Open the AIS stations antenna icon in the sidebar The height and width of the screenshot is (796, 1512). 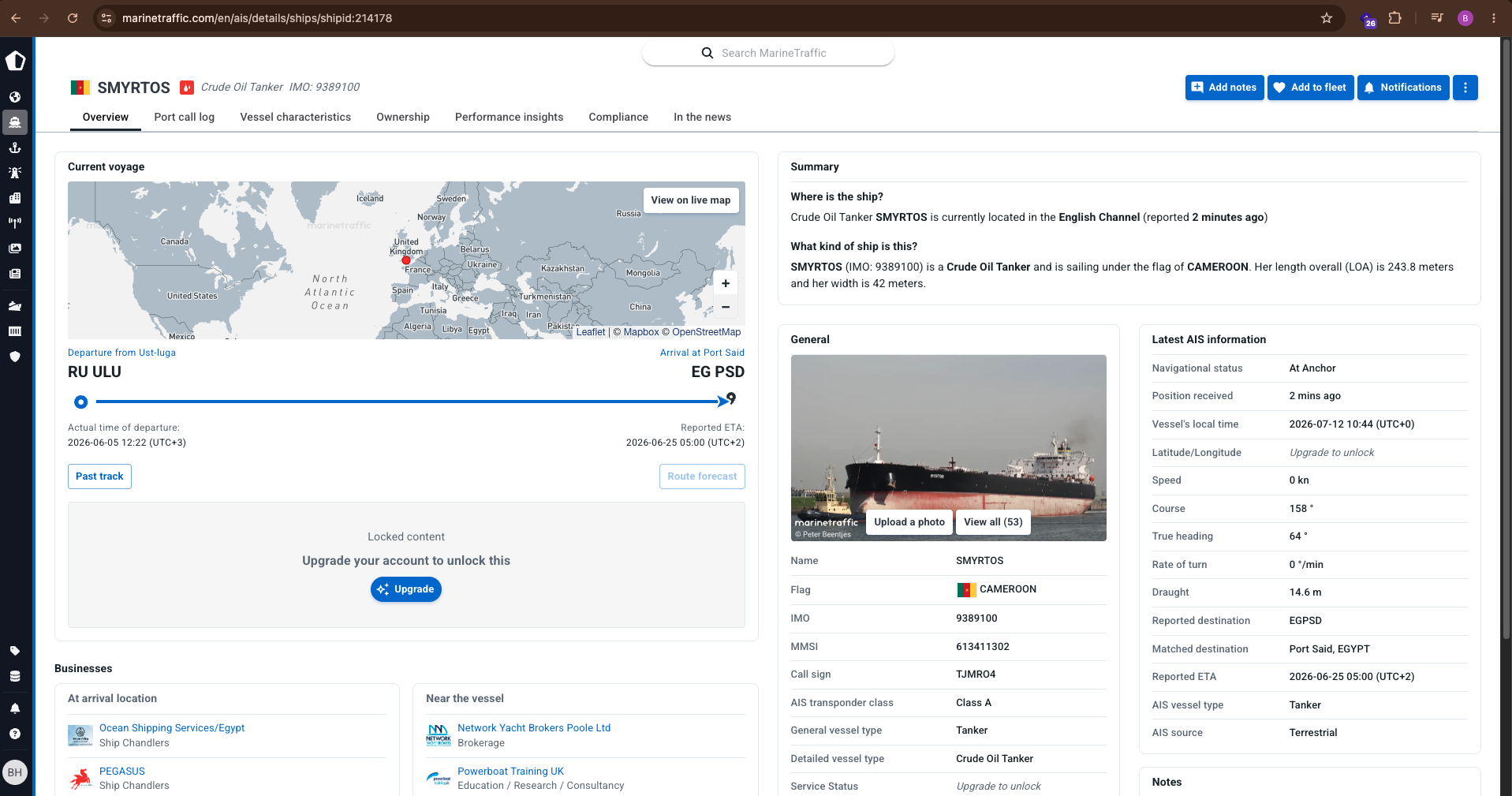(x=15, y=223)
